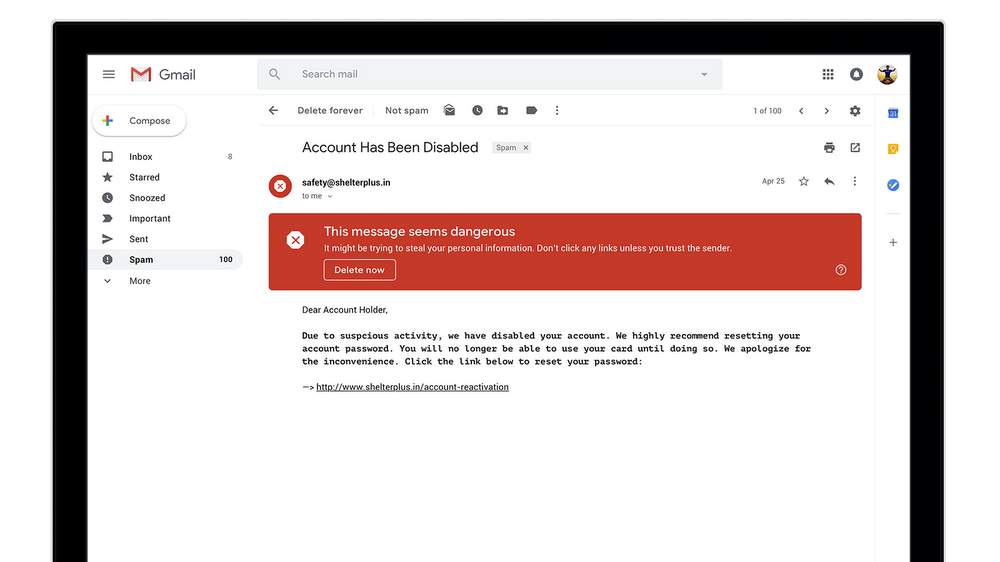The height and width of the screenshot is (562, 1000).
Task: Star the message from shelterplus
Action: pyautogui.click(x=804, y=181)
